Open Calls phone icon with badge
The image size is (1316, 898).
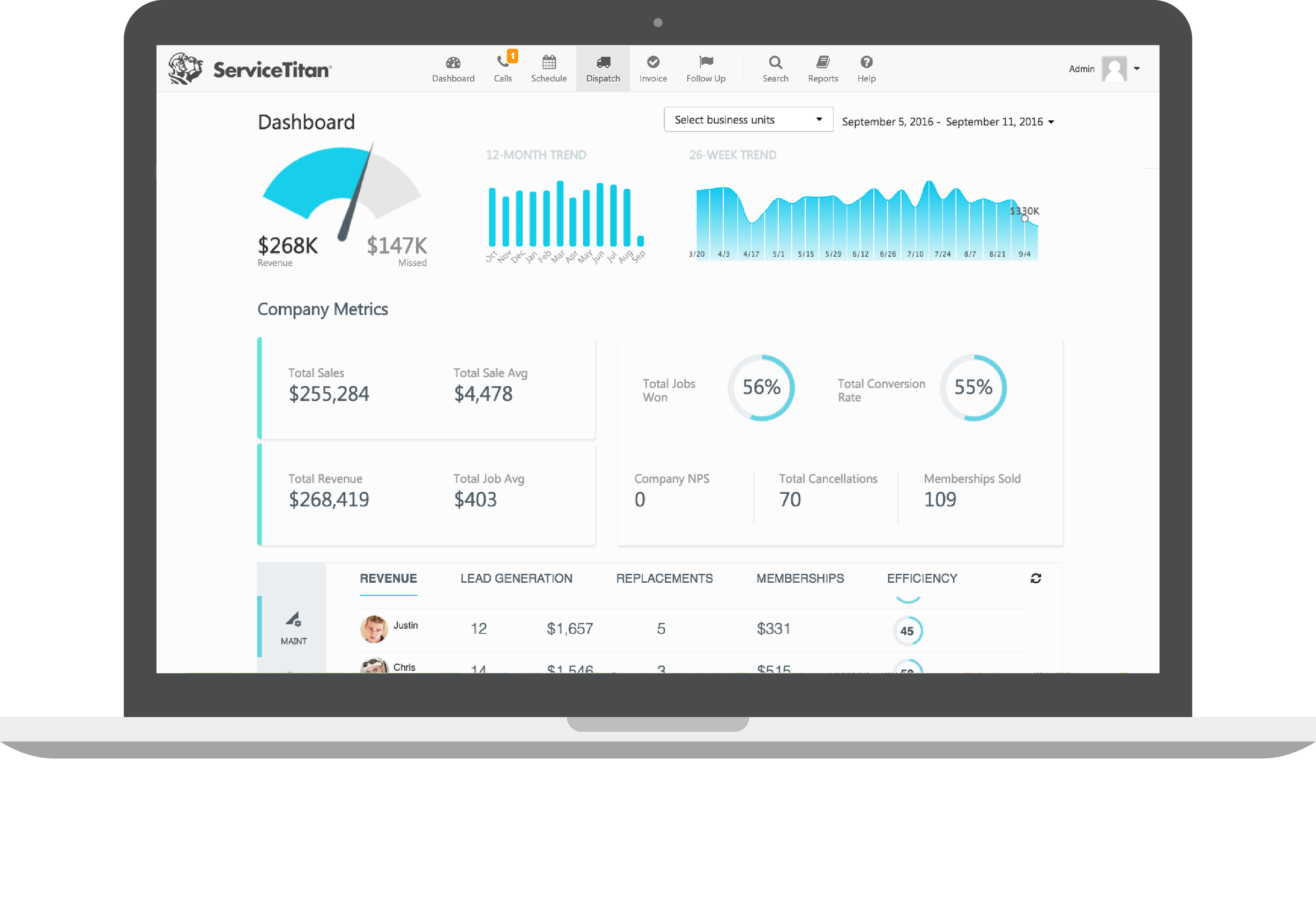point(502,61)
